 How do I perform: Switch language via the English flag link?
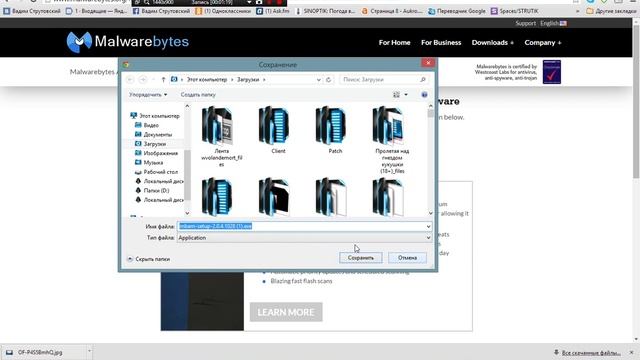pos(553,23)
